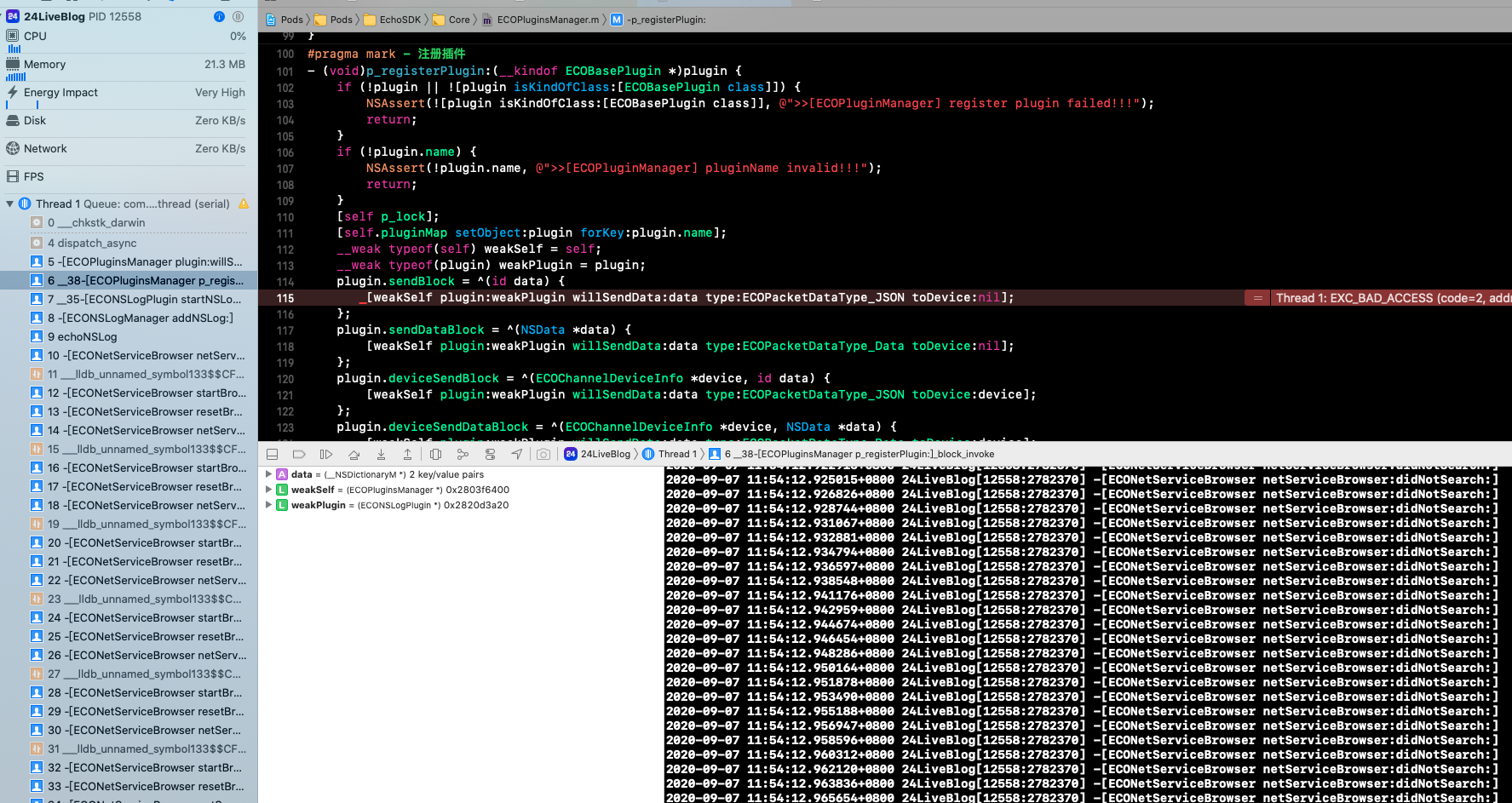Open the FPS gauge
This screenshot has height=803, width=1512.
[126, 177]
